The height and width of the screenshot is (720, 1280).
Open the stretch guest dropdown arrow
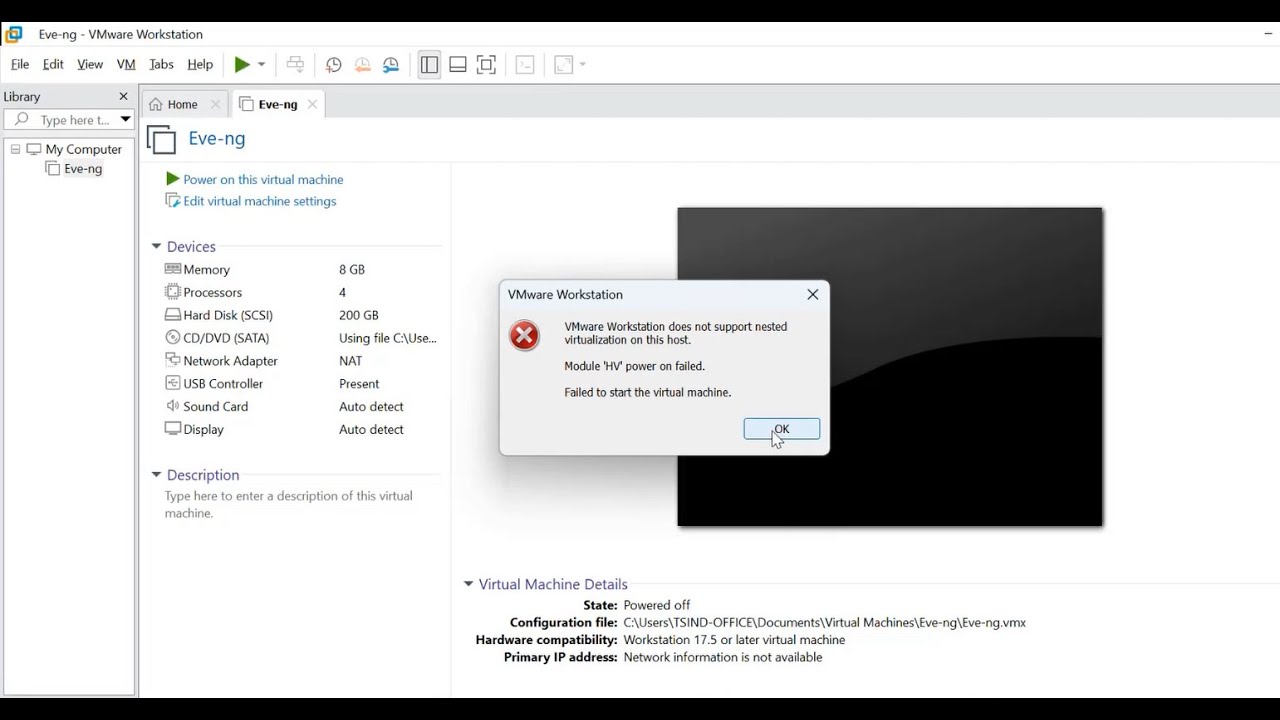click(x=582, y=65)
